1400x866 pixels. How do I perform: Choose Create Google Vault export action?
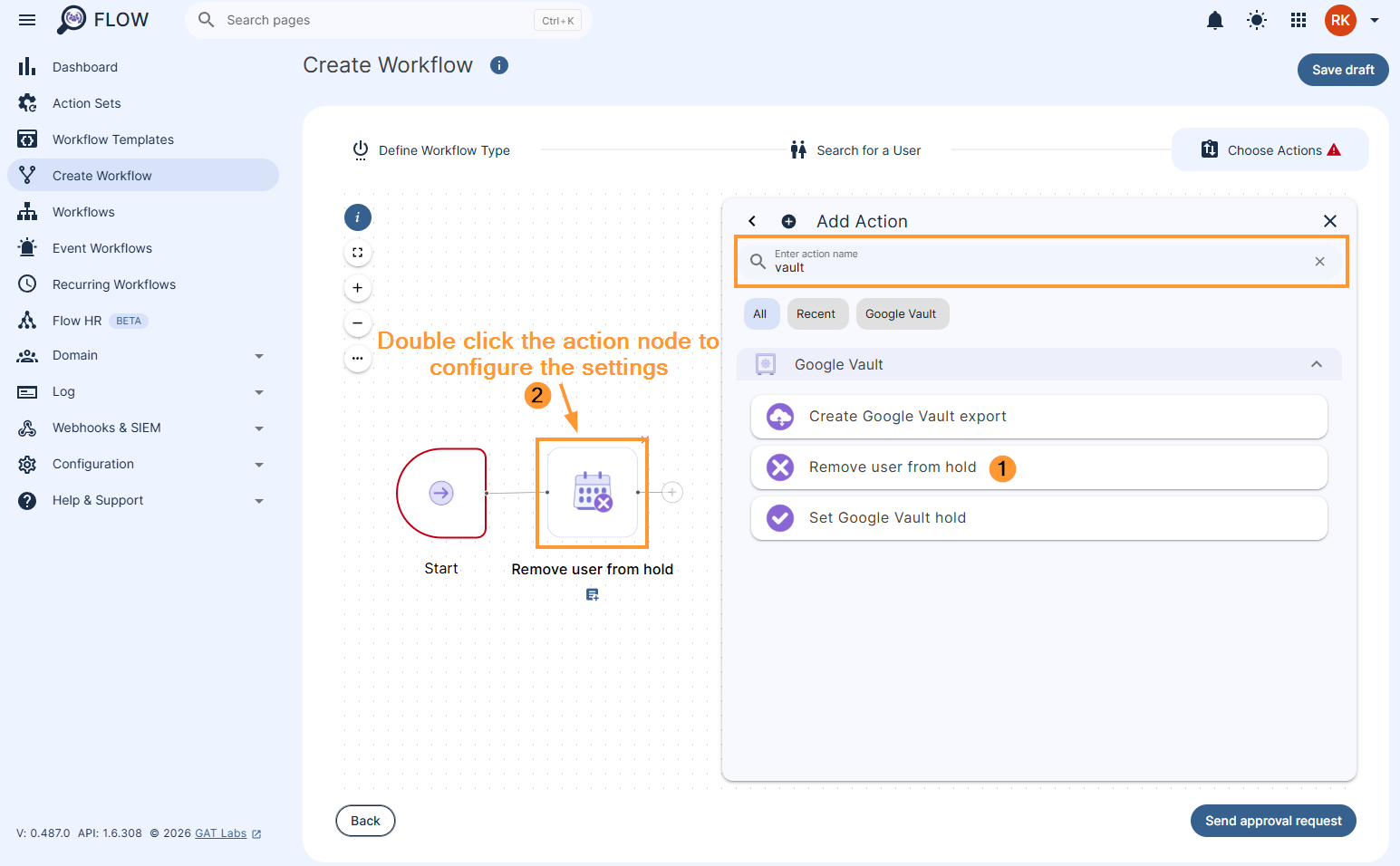tap(1039, 417)
